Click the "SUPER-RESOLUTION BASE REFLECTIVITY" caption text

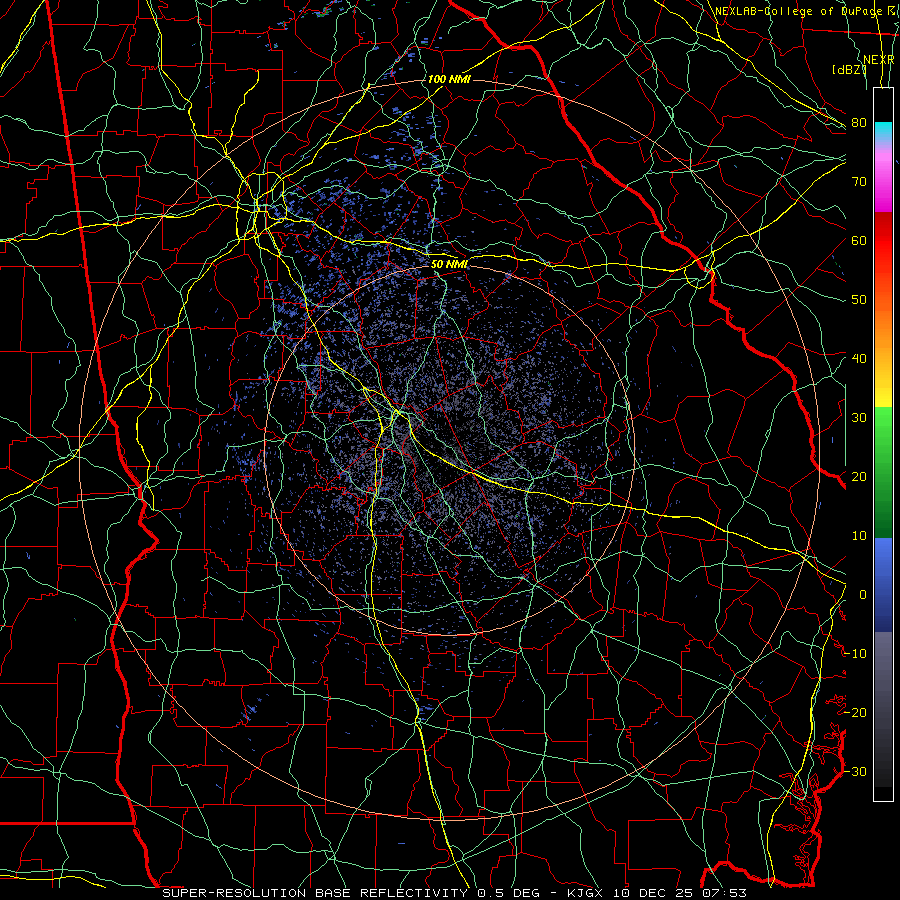click(315, 893)
